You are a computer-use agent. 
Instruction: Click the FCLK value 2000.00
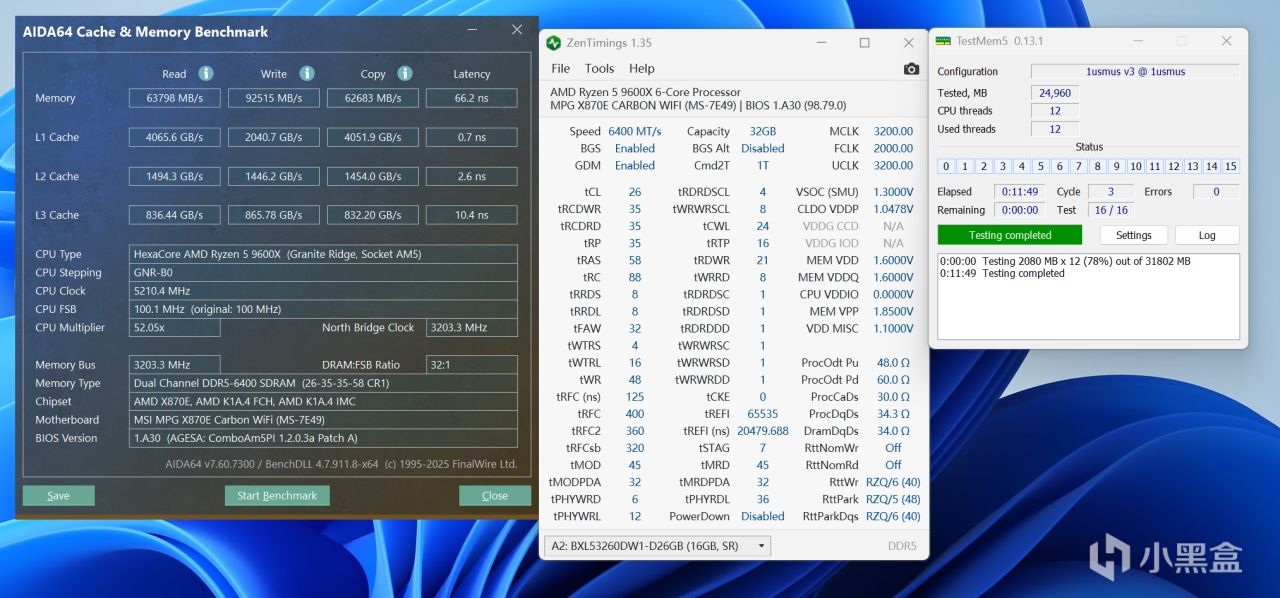pos(893,148)
